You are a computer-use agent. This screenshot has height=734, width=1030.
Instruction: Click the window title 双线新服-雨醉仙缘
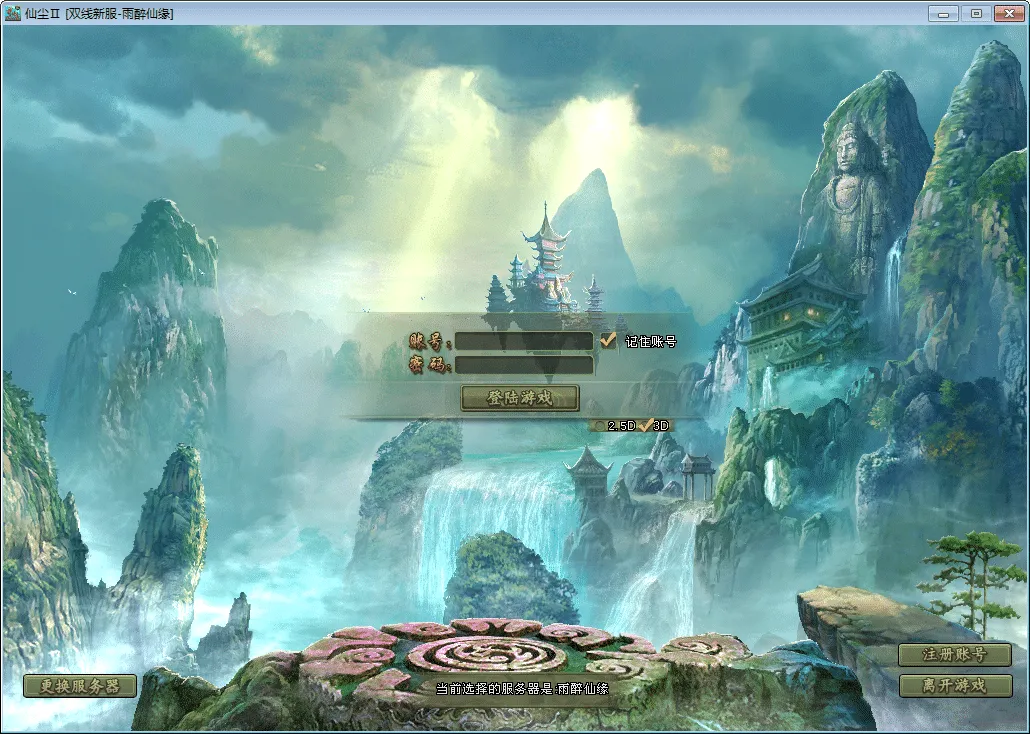(x=120, y=14)
